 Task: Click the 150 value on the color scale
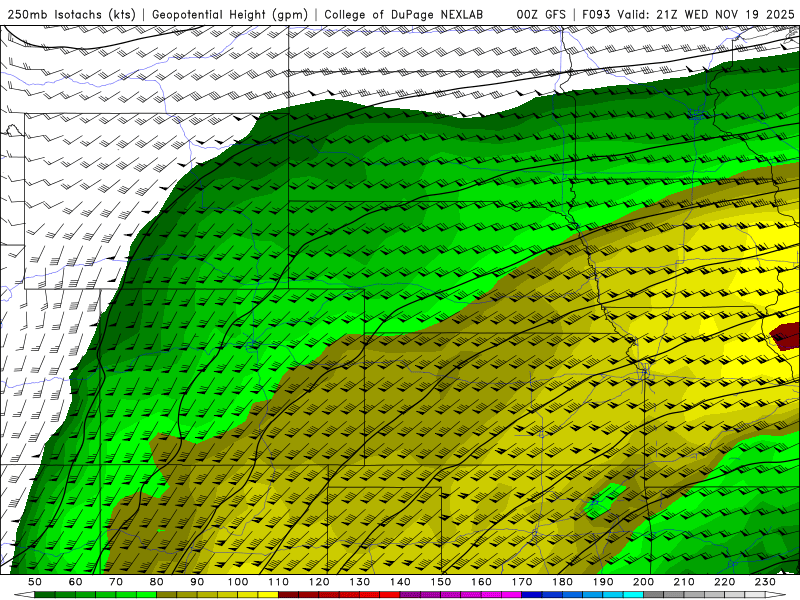coord(441,582)
